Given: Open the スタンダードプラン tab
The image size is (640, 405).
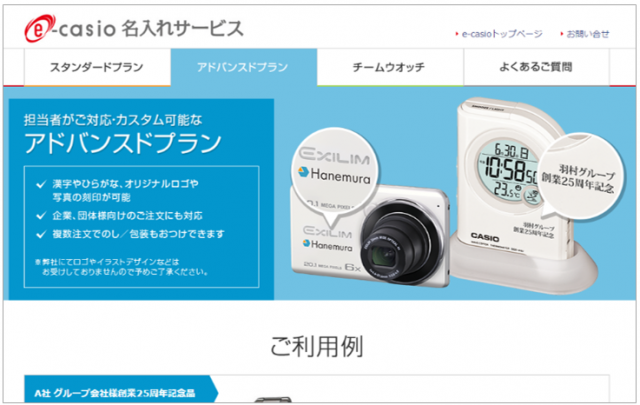Looking at the screenshot, I should 97,67.
